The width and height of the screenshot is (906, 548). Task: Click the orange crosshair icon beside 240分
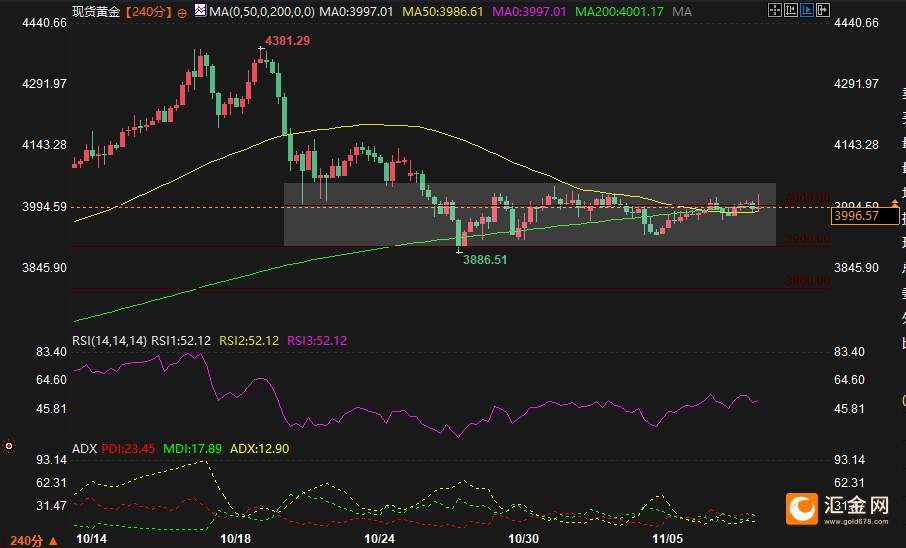click(181, 12)
